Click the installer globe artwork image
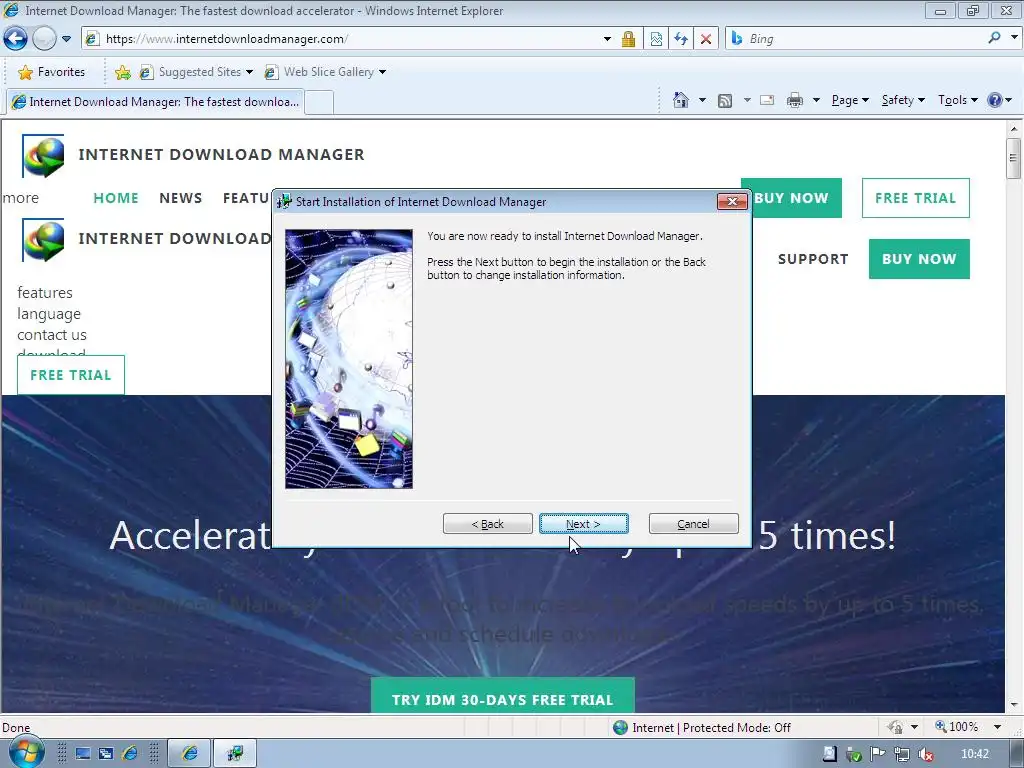The image size is (1024, 768). 349,359
